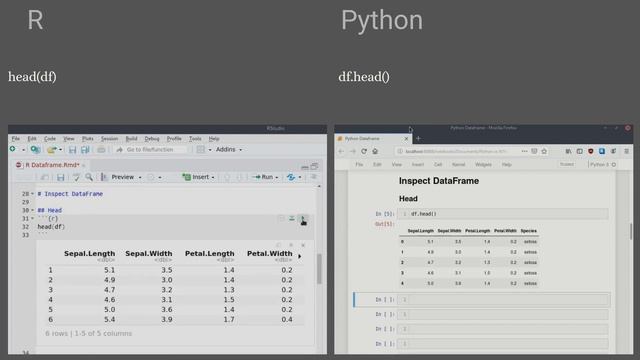The width and height of the screenshot is (640, 360).
Task: Click the Jupyter page vertical scrollbar
Action: 631,231
